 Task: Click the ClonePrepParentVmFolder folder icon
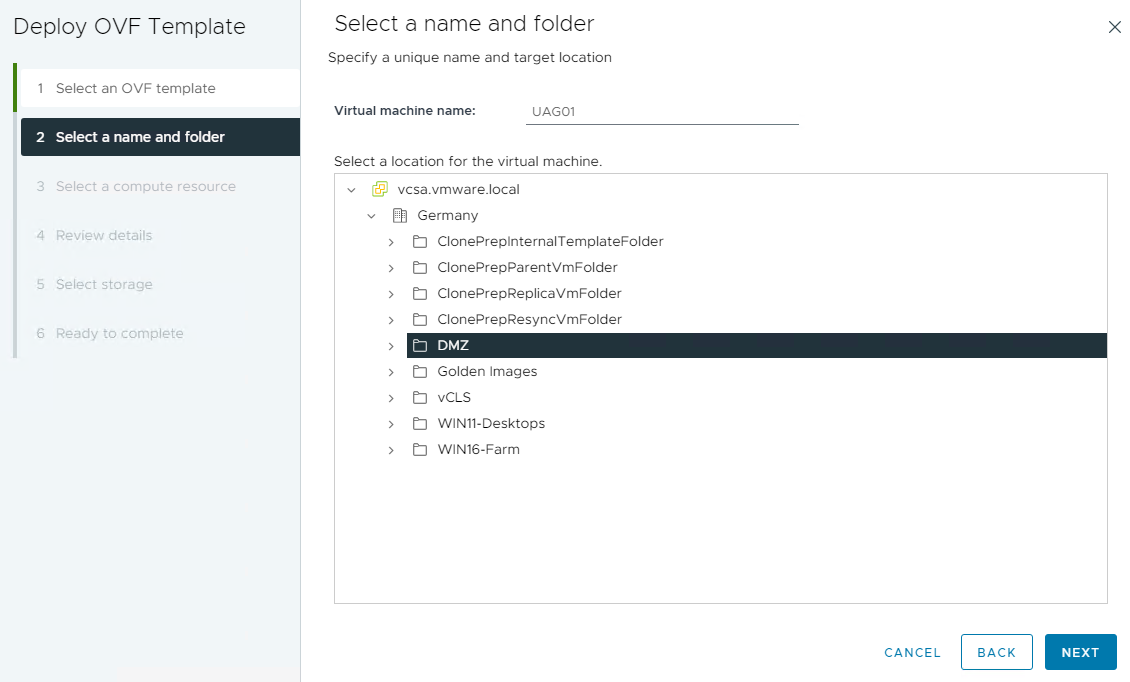(x=419, y=266)
